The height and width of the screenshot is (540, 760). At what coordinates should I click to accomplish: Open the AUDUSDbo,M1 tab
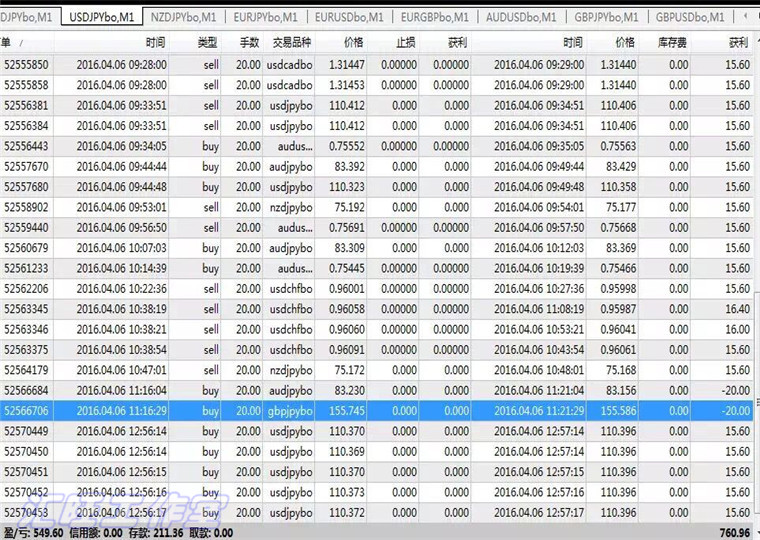pyautogui.click(x=521, y=17)
